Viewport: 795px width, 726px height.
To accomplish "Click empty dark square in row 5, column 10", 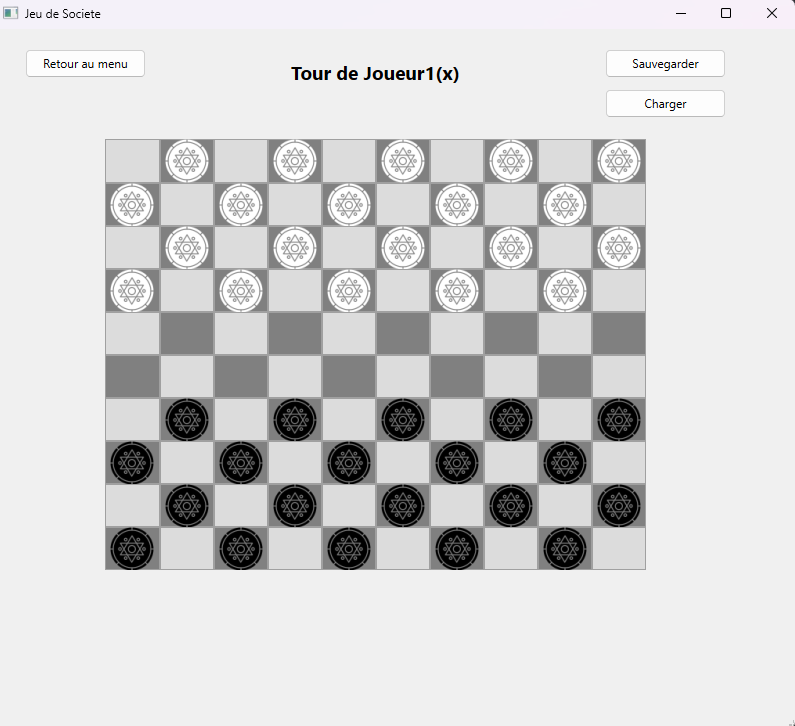I will [x=619, y=334].
